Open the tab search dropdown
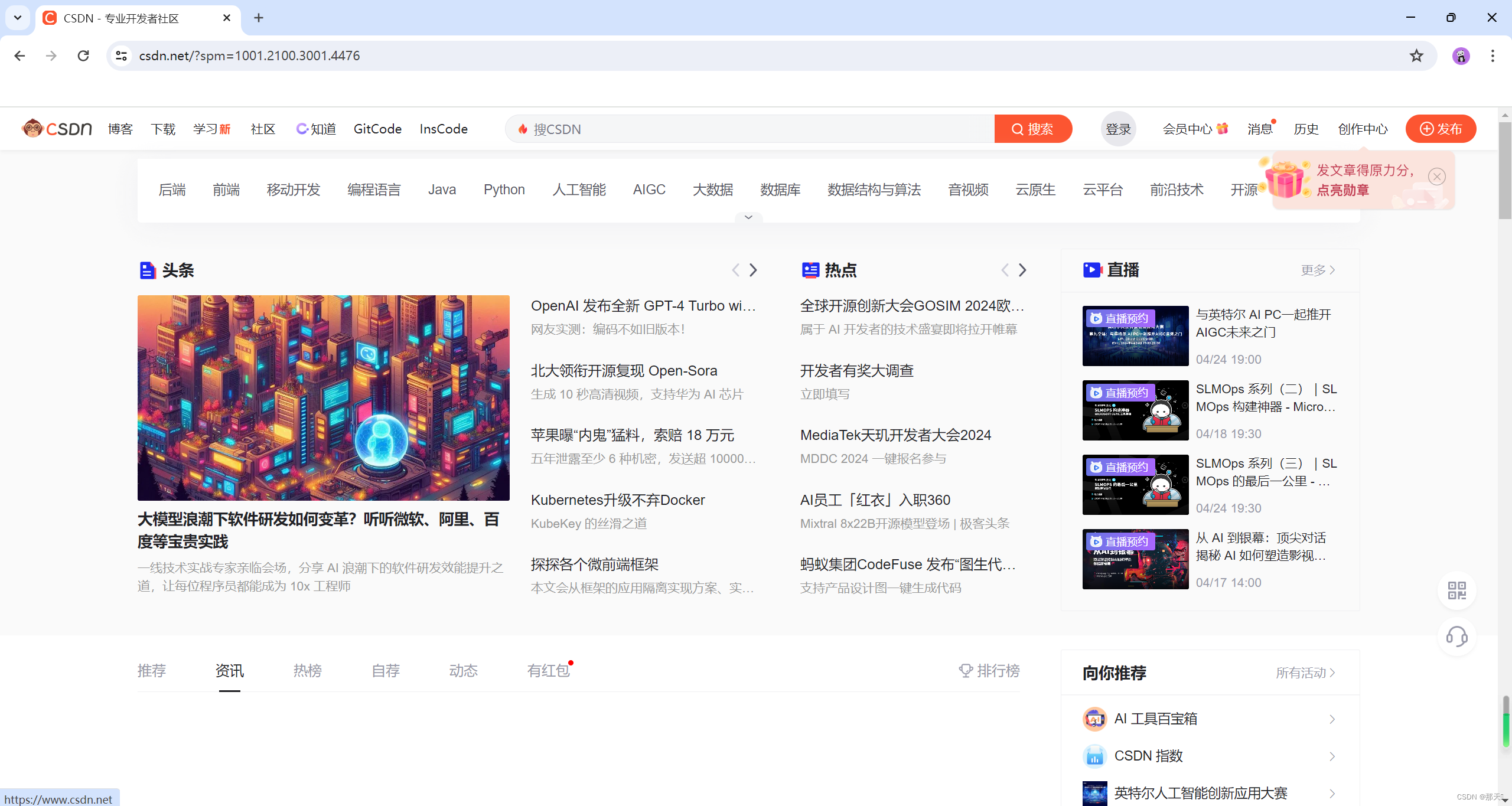This screenshot has height=806, width=1512. (18, 18)
